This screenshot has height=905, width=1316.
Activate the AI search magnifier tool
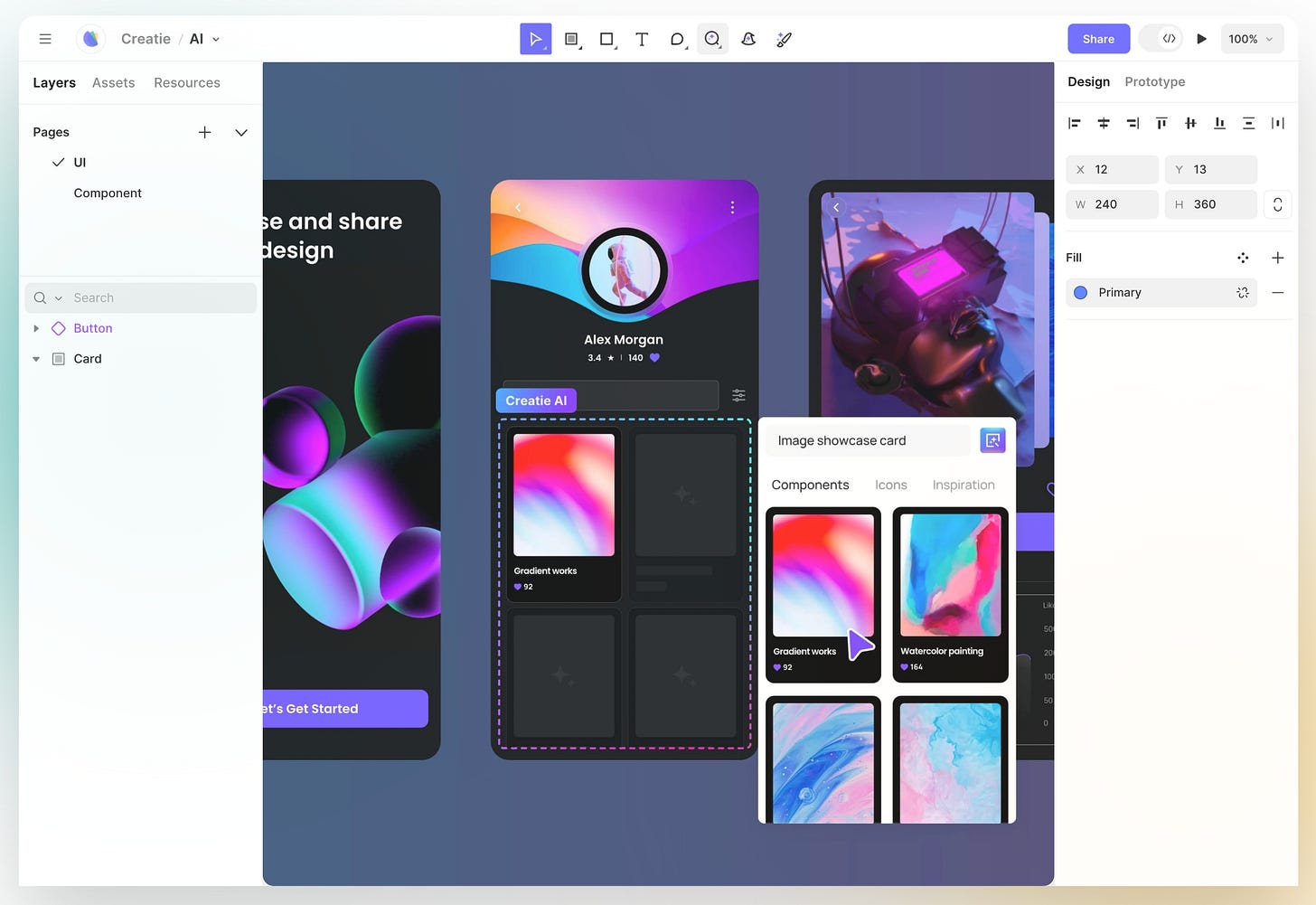point(712,39)
